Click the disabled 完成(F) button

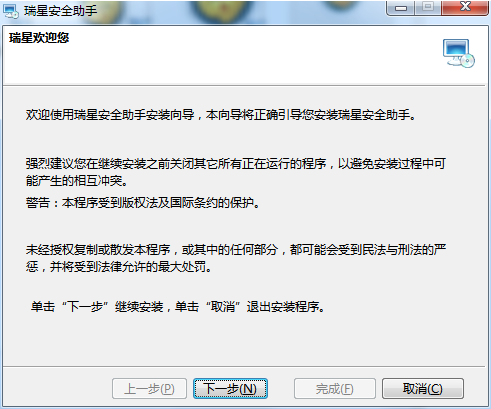click(335, 388)
